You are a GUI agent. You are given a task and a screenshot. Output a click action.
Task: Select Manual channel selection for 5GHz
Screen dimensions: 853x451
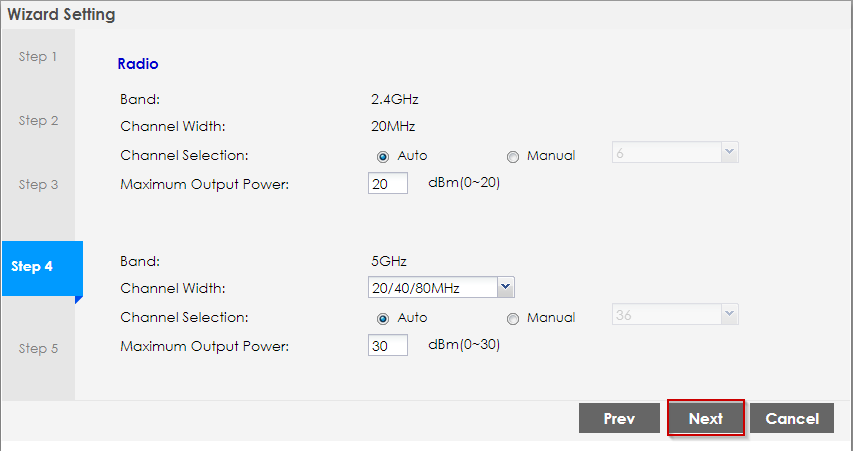[514, 318]
